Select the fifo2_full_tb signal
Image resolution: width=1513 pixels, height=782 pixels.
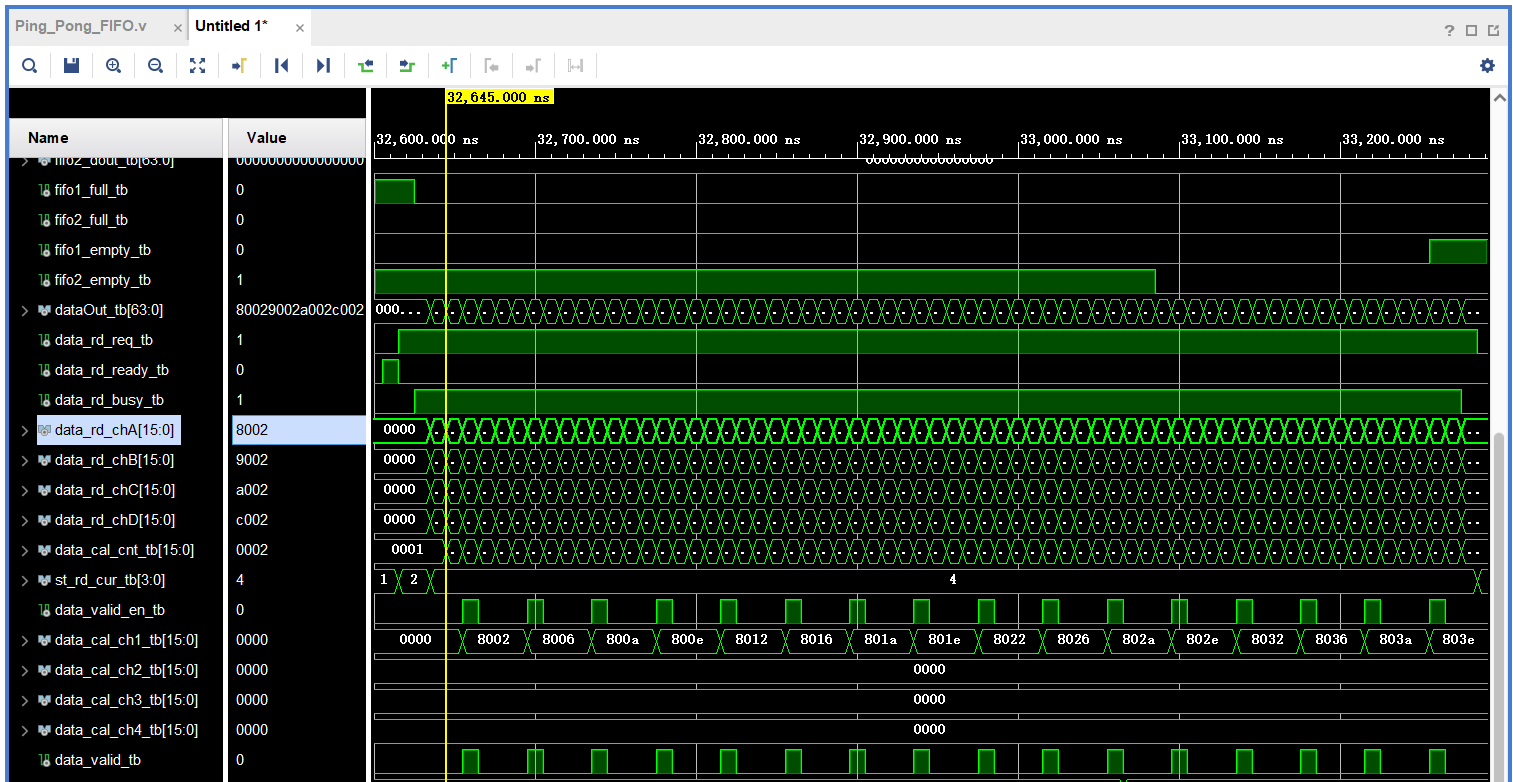click(91, 220)
